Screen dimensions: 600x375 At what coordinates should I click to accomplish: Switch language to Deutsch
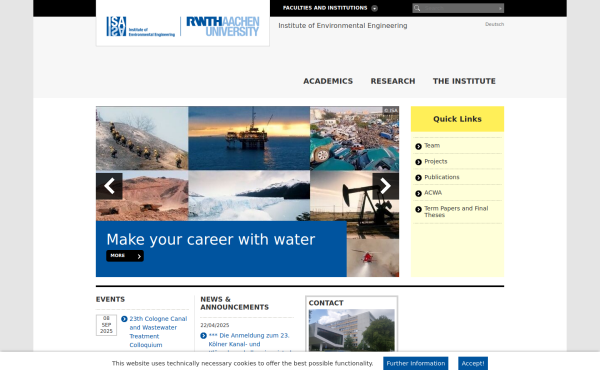coord(494,24)
